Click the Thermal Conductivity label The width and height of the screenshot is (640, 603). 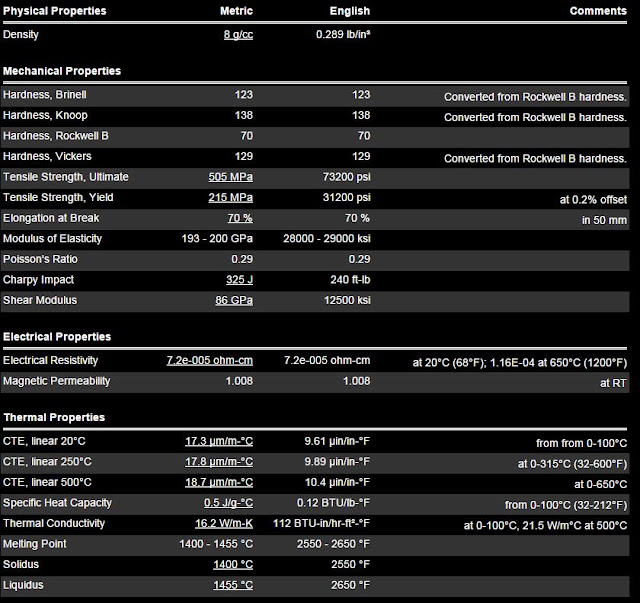pos(54,523)
